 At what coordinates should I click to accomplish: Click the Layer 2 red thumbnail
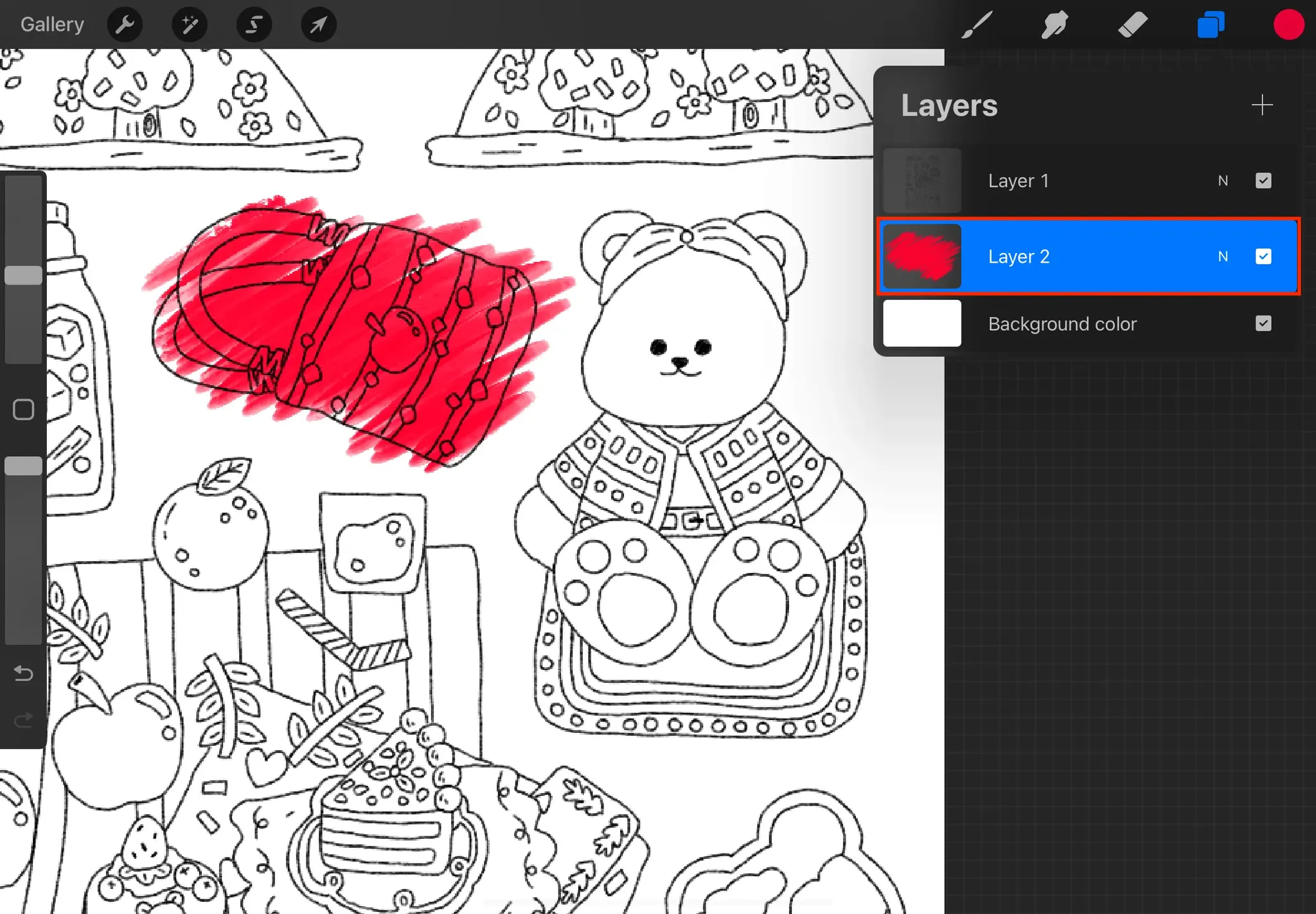(922, 256)
